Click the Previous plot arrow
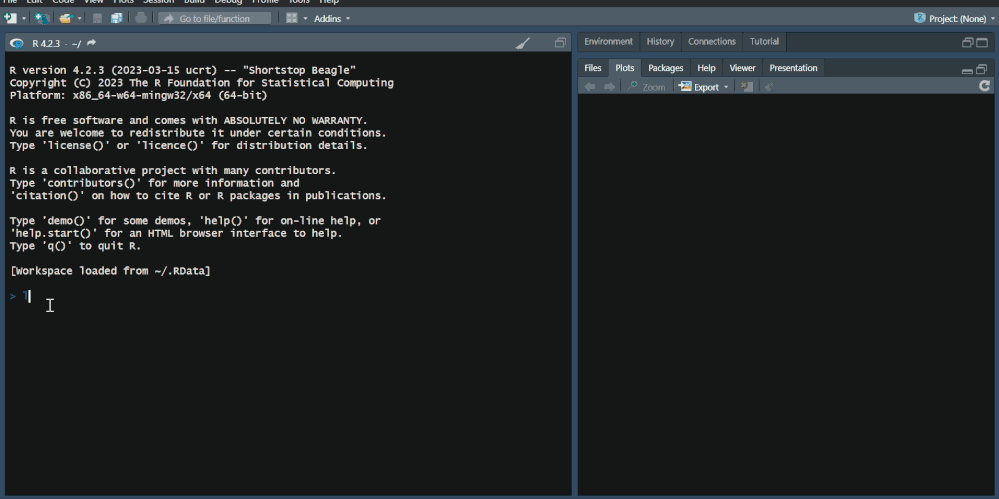This screenshot has width=999, height=499. pyautogui.click(x=590, y=87)
